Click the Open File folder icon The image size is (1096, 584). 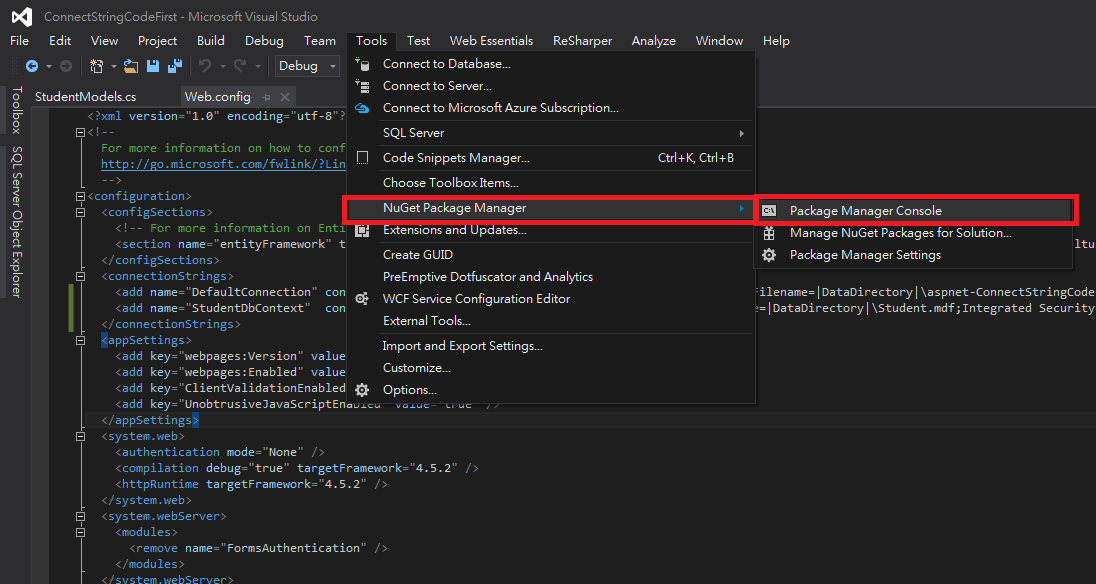[131, 66]
